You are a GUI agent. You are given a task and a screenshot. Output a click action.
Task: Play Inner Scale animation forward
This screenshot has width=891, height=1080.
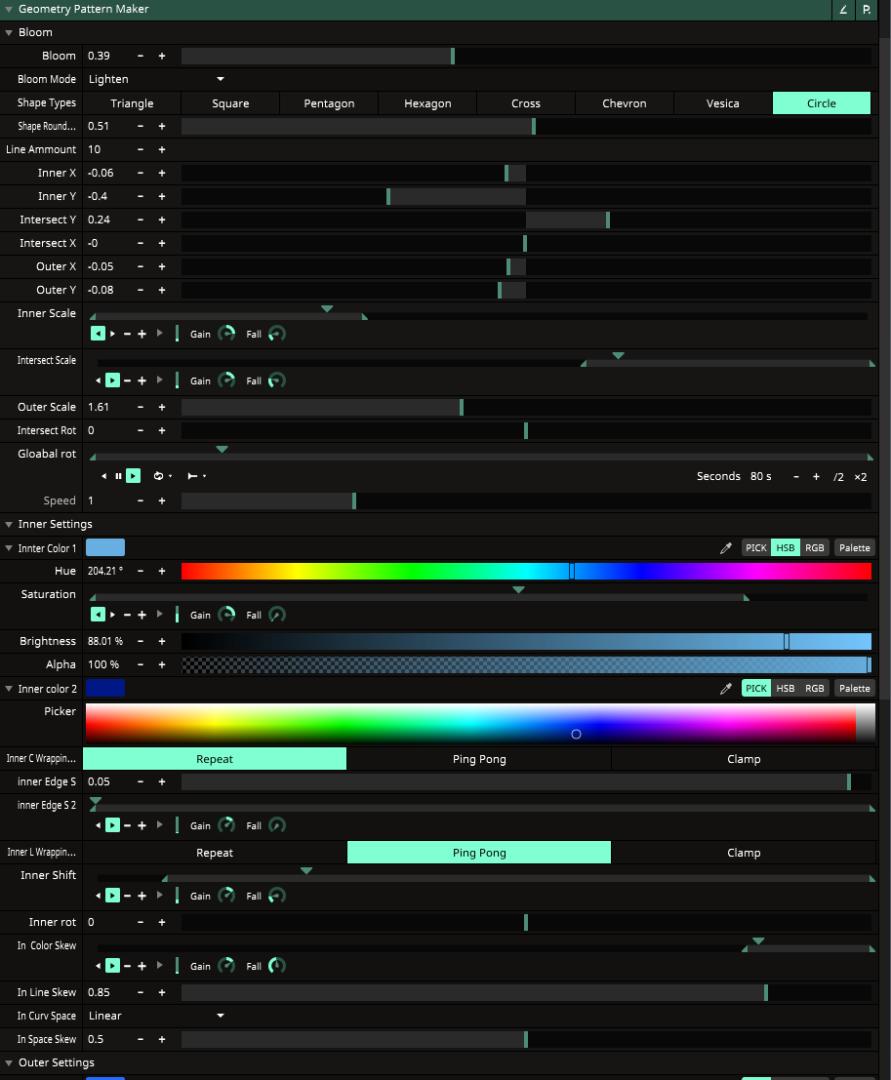(113, 334)
